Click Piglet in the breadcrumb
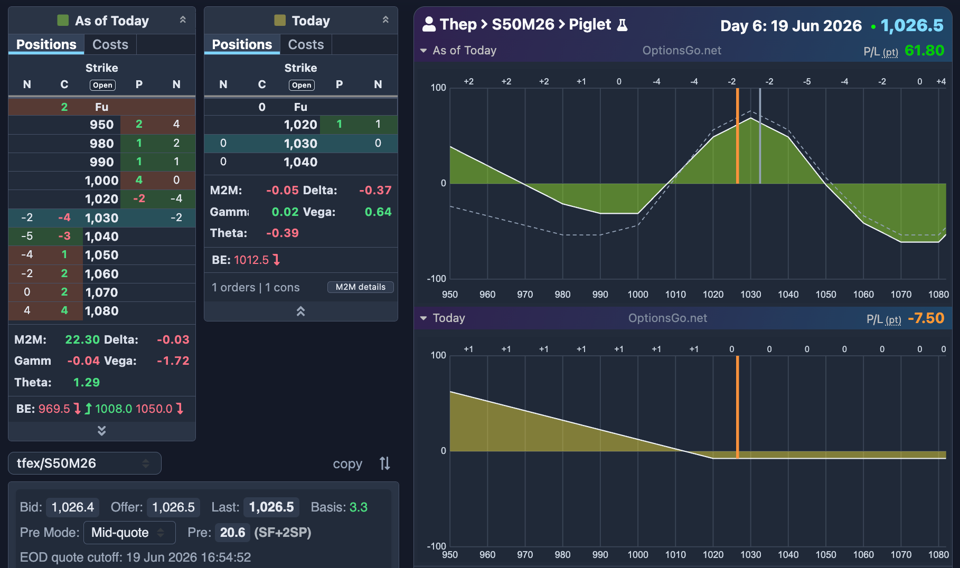 [590, 24]
